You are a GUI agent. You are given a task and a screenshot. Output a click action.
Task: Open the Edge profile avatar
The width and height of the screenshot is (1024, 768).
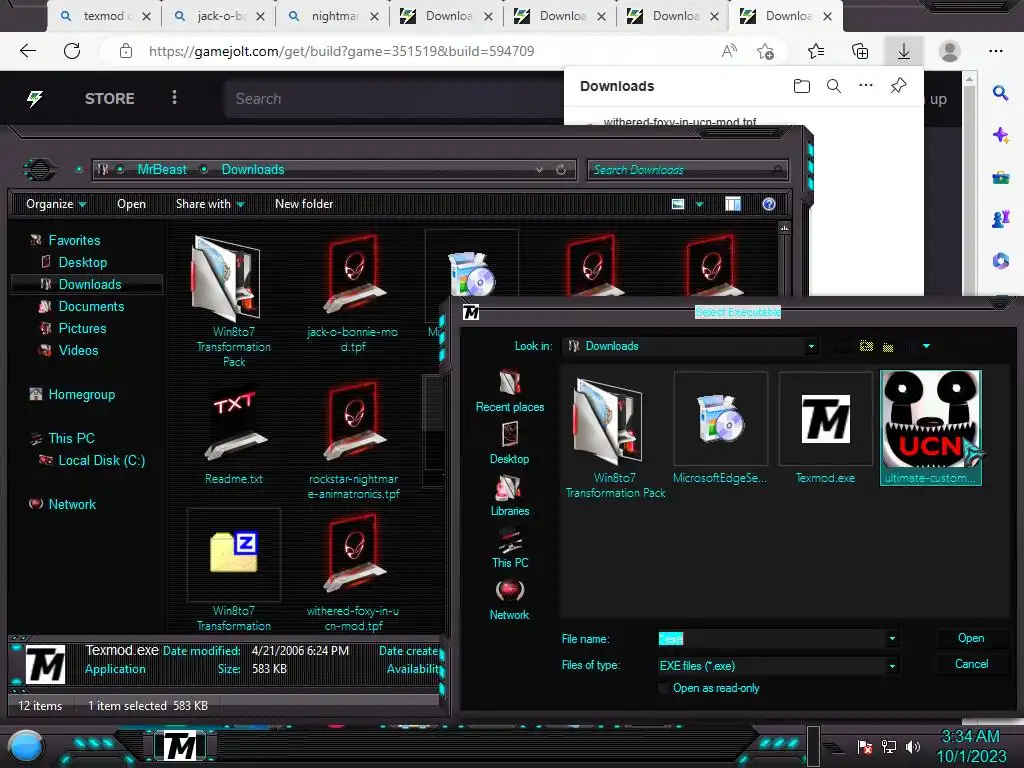(950, 51)
